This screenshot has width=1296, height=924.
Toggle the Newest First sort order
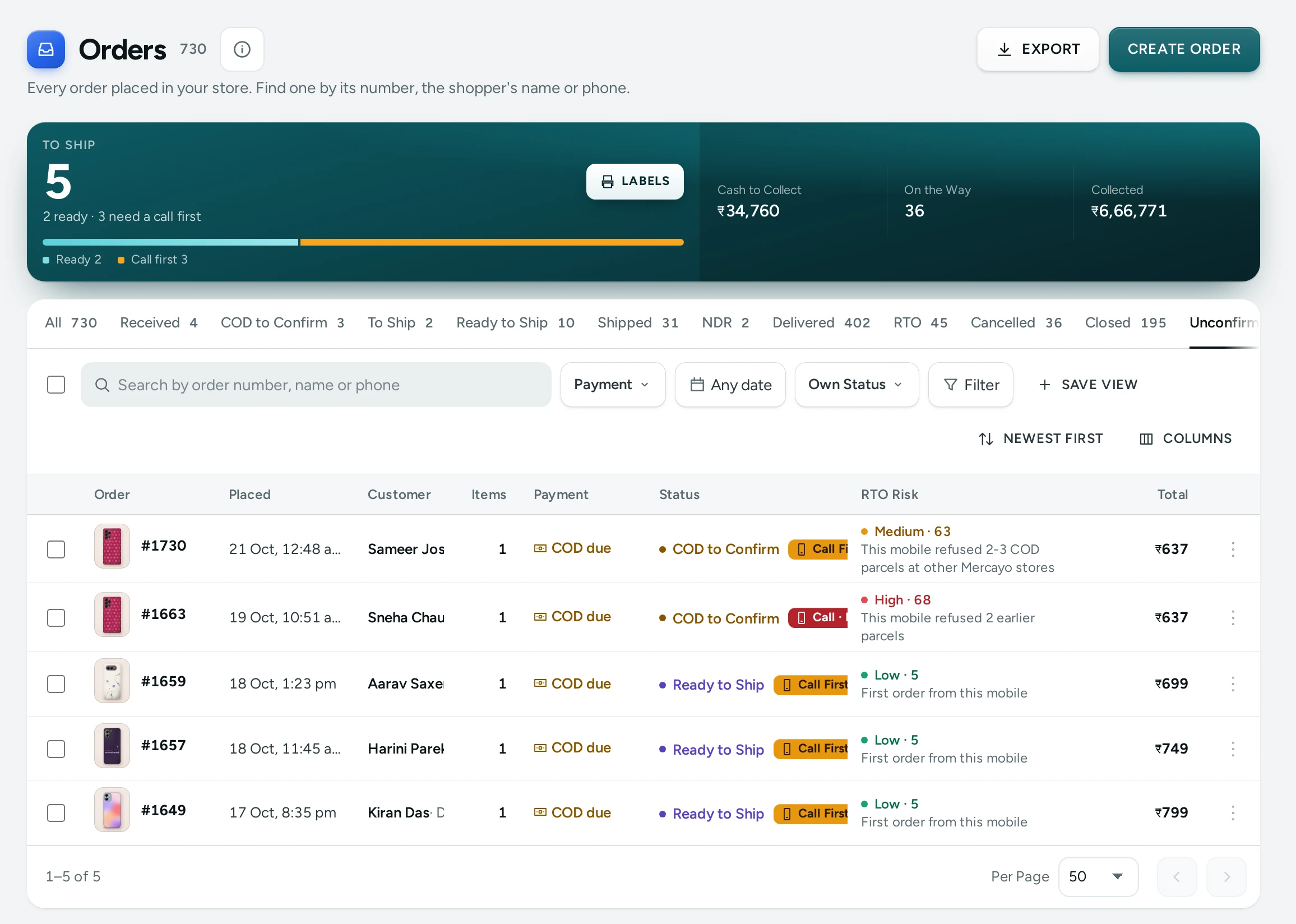(x=1040, y=438)
